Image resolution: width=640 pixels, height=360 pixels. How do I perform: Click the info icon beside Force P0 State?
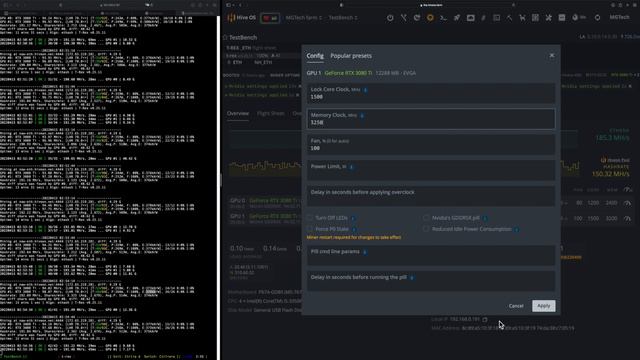354,229
